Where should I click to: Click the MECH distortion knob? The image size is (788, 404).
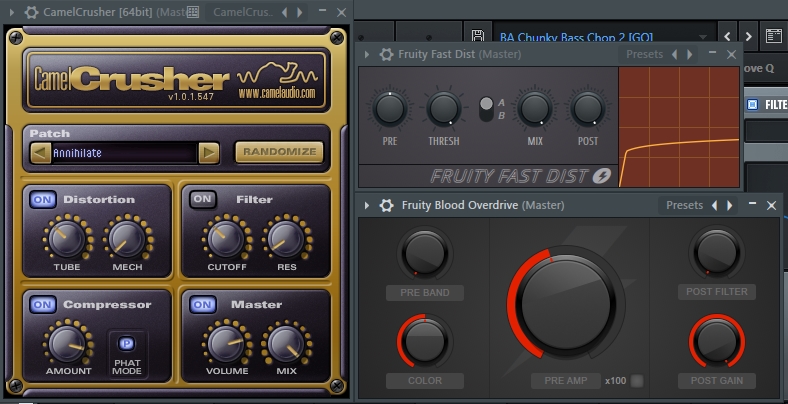point(127,239)
